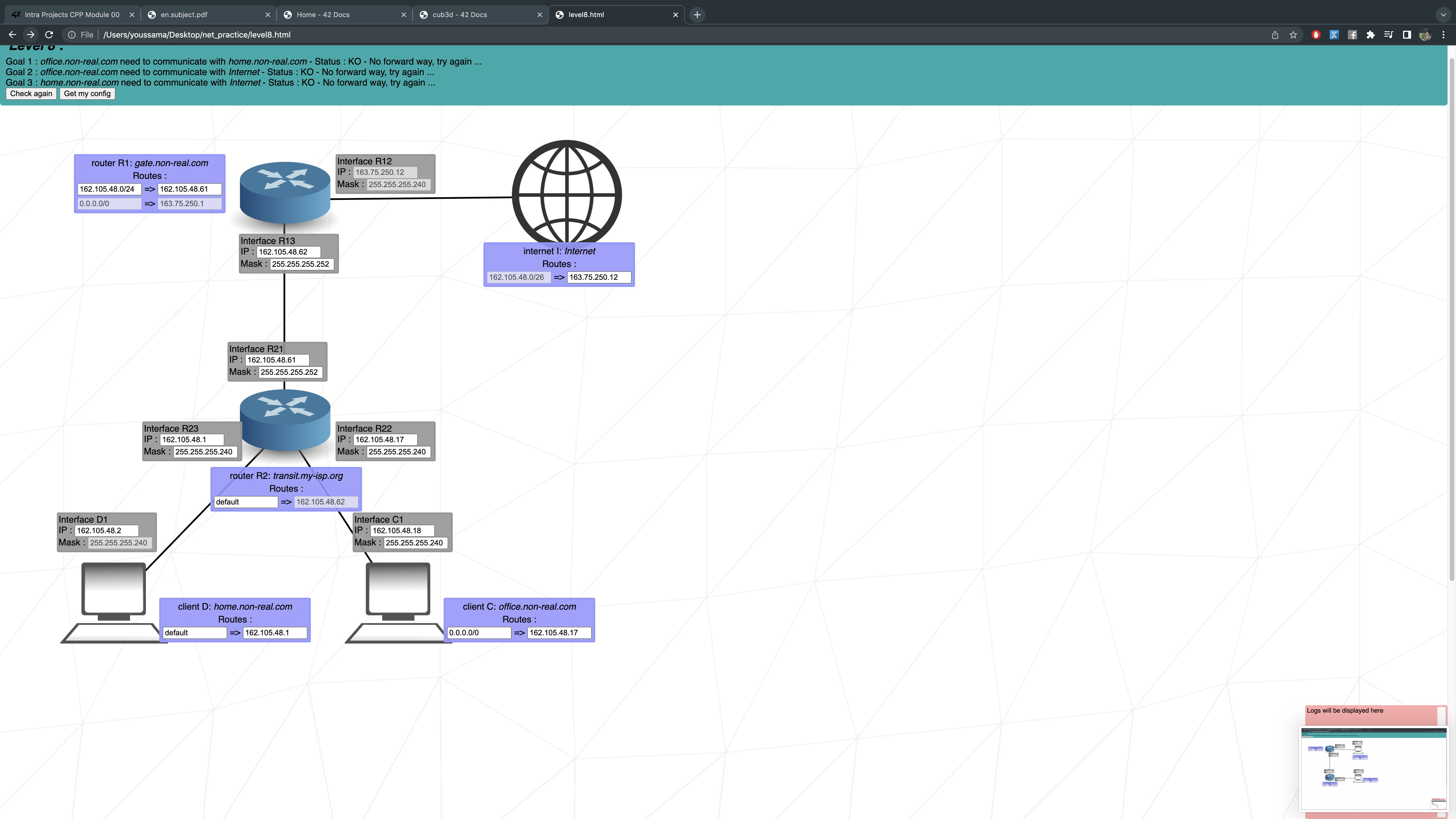Screen dimensions: 1456x819
Task: Bookmark the page with the star icon
Action: (1293, 34)
